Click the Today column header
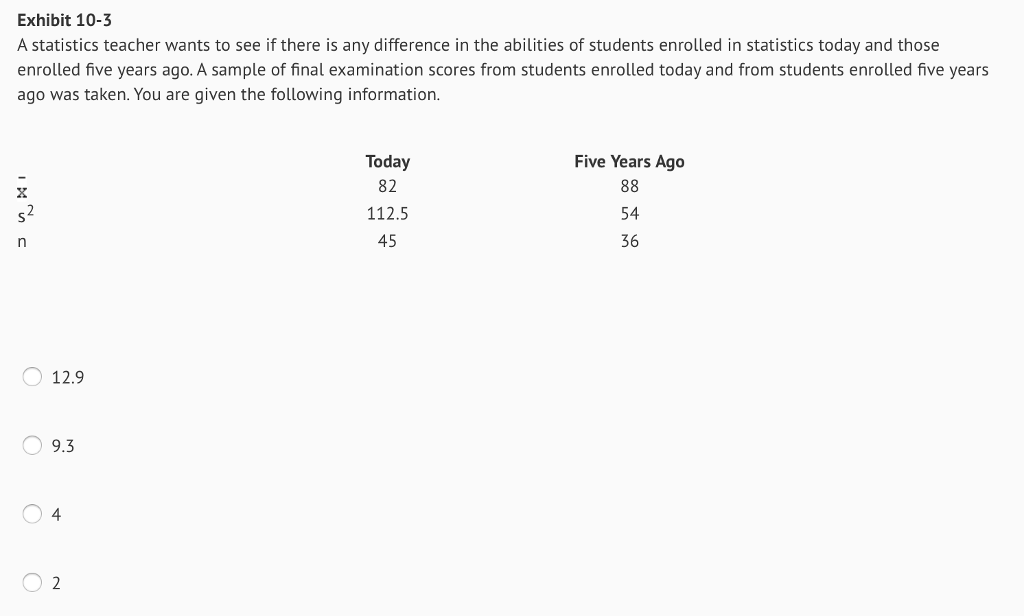 [387, 161]
